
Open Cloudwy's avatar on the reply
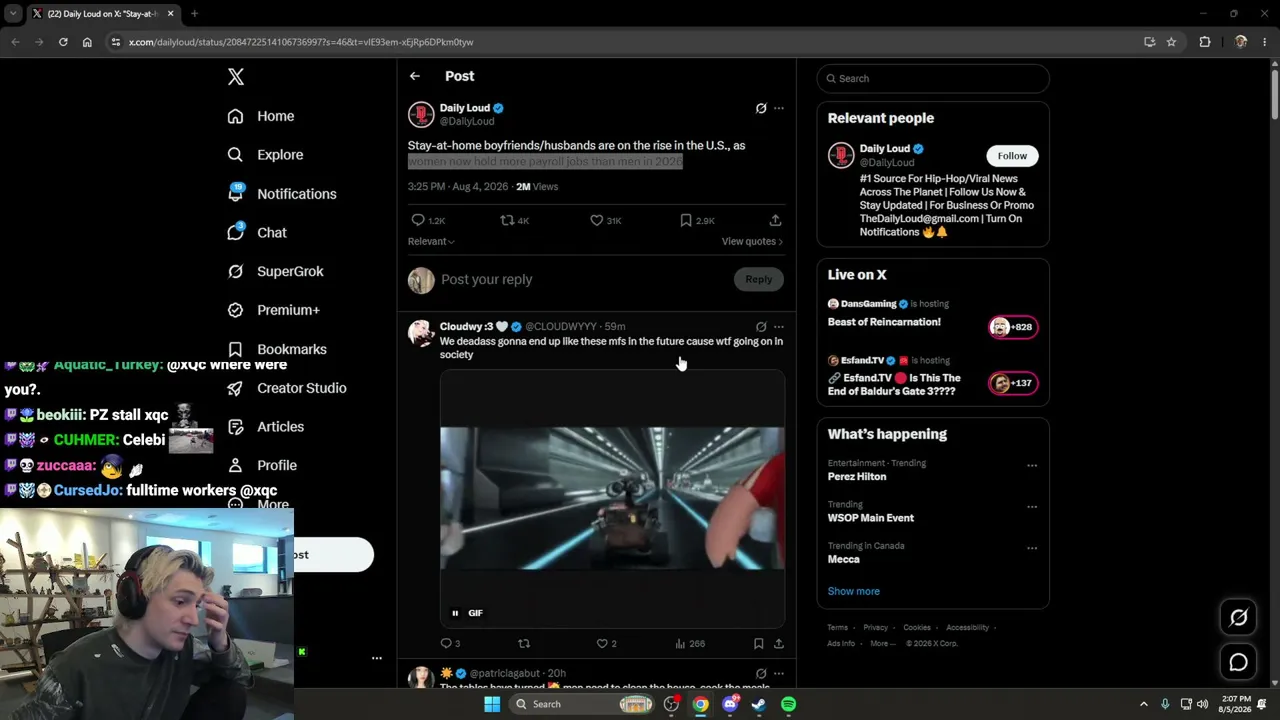tap(421, 333)
